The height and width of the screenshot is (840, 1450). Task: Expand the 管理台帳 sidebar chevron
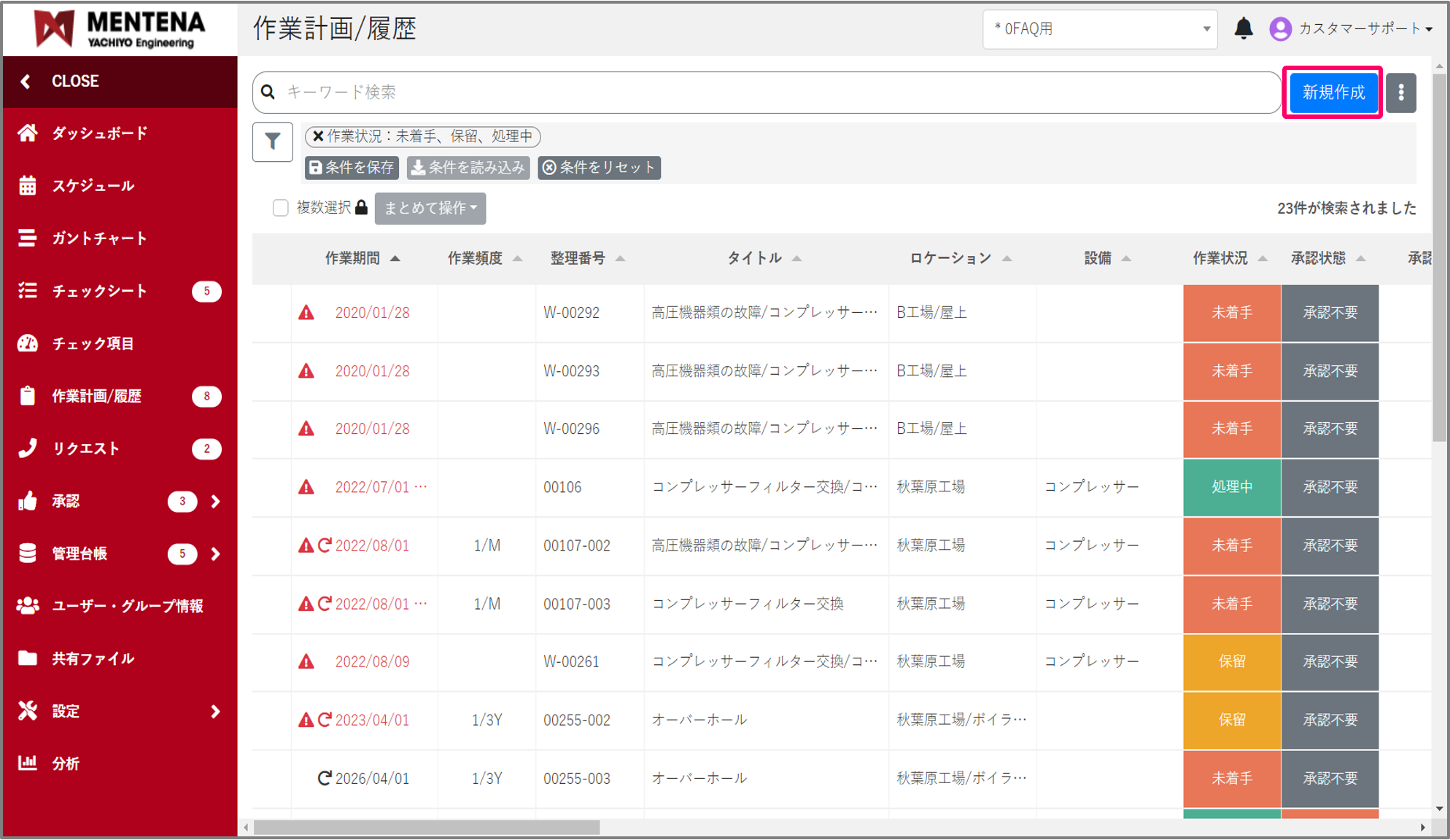216,554
